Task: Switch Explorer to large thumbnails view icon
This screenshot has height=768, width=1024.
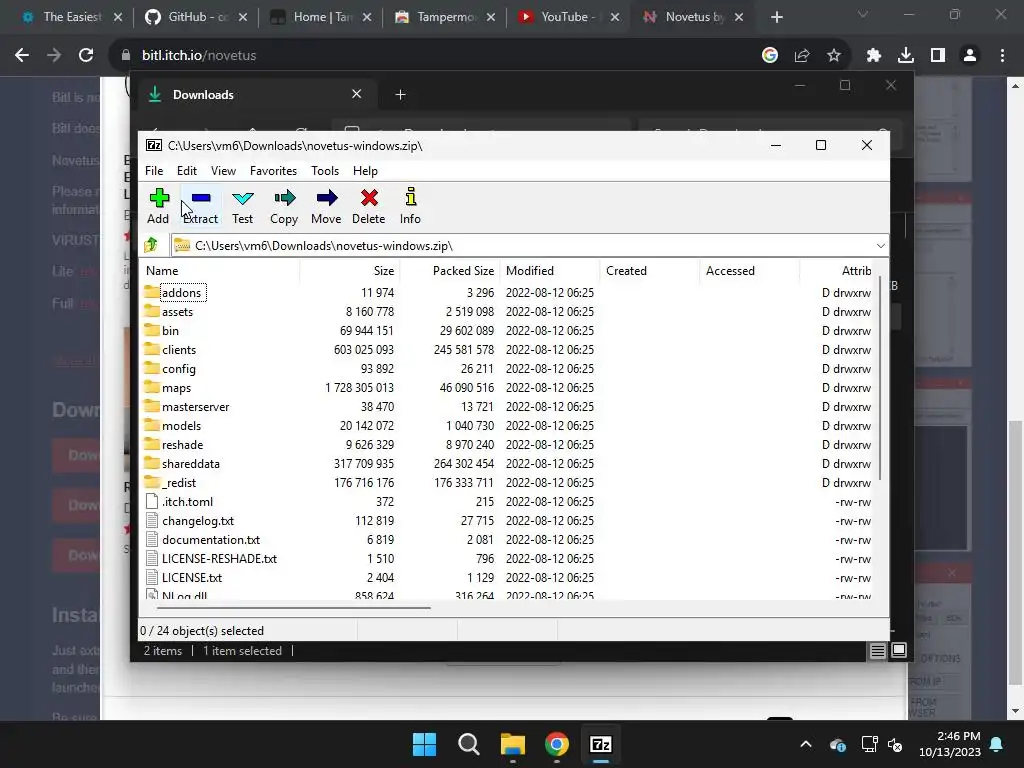Action: pyautogui.click(x=899, y=650)
